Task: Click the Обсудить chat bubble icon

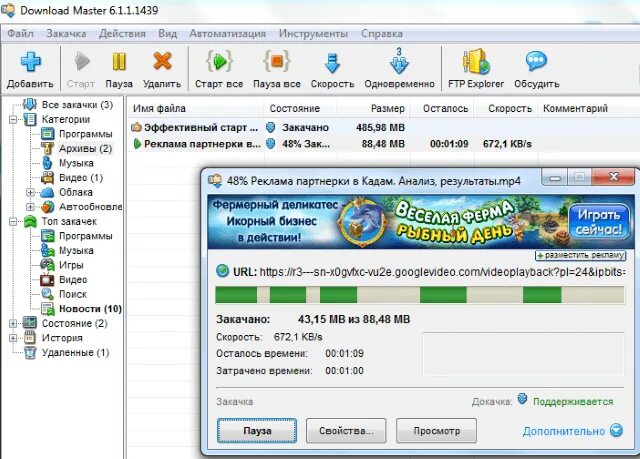Action: [536, 61]
